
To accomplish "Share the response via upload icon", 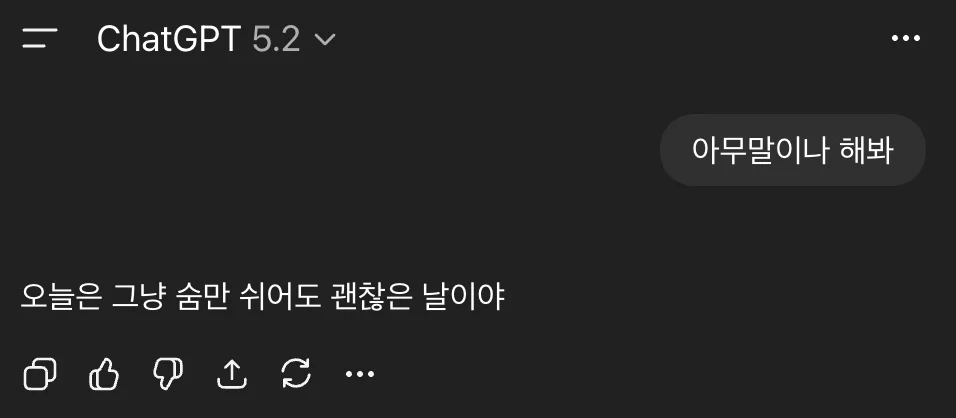I will tap(232, 374).
